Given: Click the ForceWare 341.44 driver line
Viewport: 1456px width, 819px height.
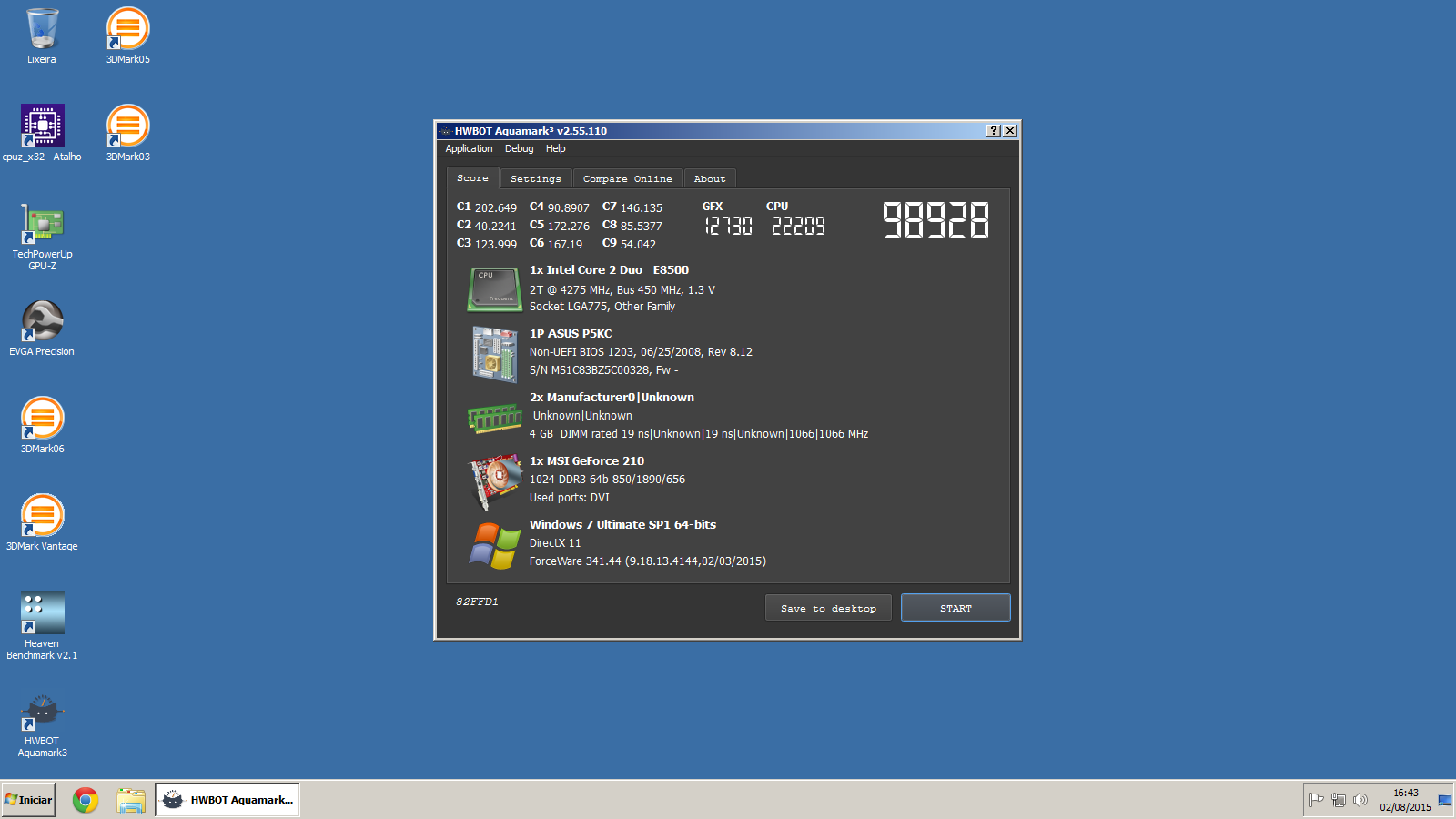Looking at the screenshot, I should point(648,561).
